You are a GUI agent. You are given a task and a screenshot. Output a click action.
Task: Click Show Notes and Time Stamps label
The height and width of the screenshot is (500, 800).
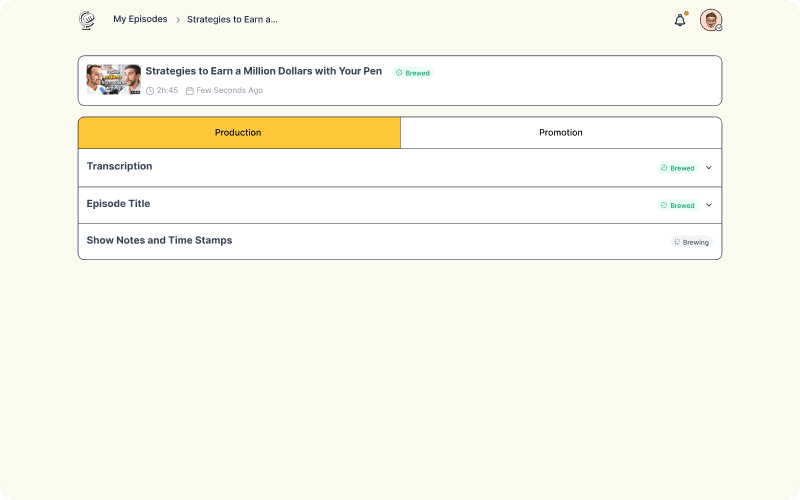coord(159,240)
